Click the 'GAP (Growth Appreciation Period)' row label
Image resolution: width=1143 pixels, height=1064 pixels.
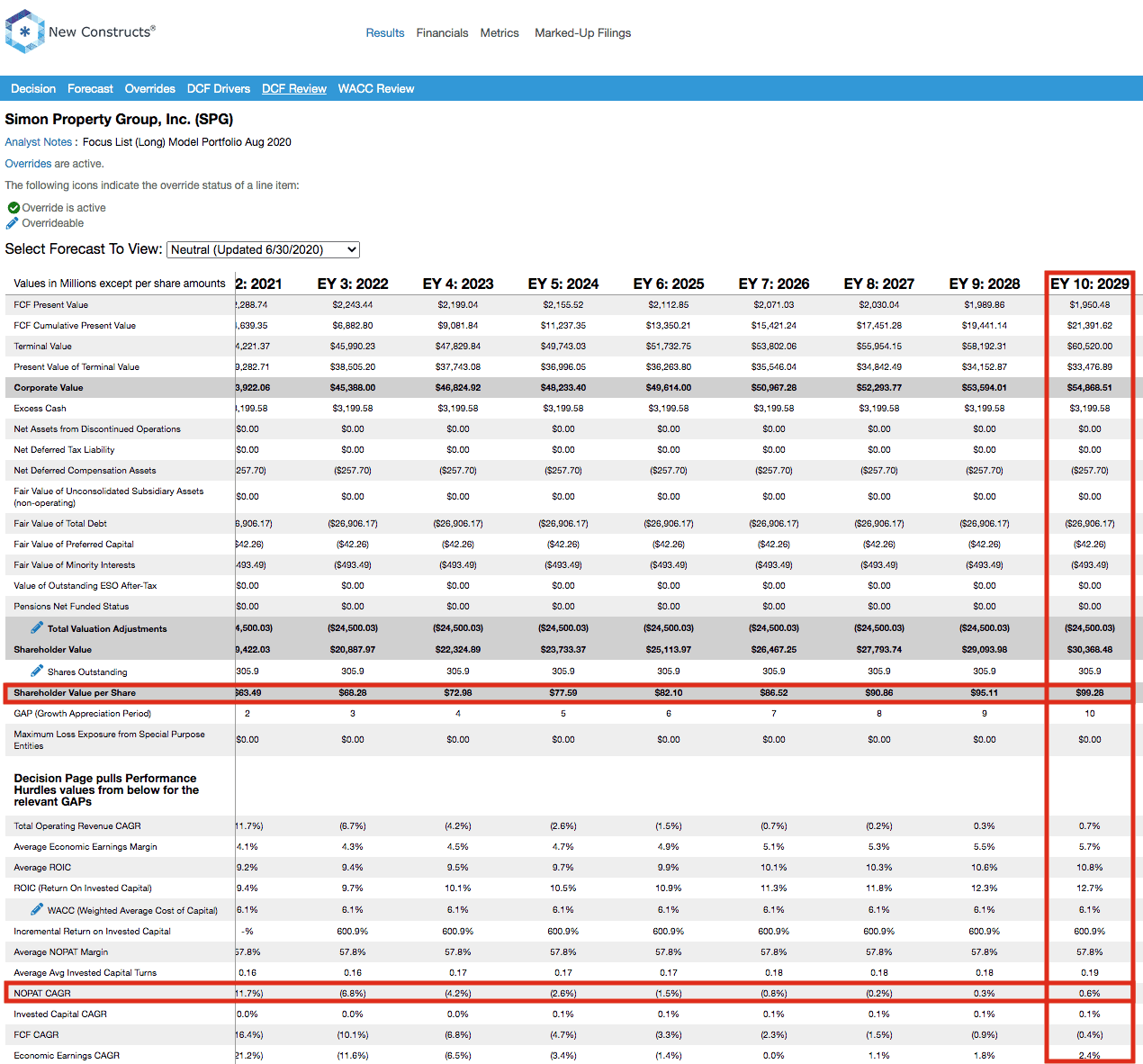[83, 714]
